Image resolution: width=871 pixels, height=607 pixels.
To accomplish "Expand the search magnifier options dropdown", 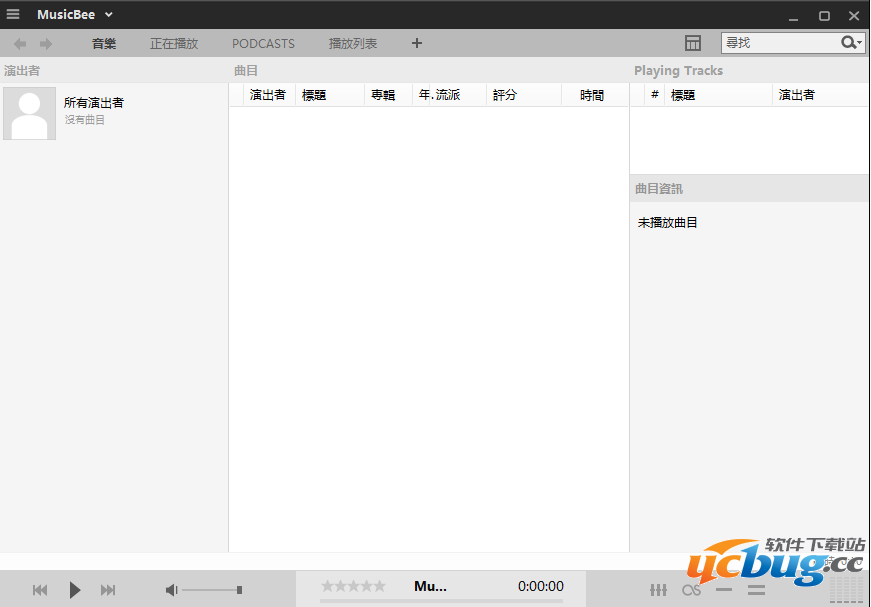I will click(852, 43).
